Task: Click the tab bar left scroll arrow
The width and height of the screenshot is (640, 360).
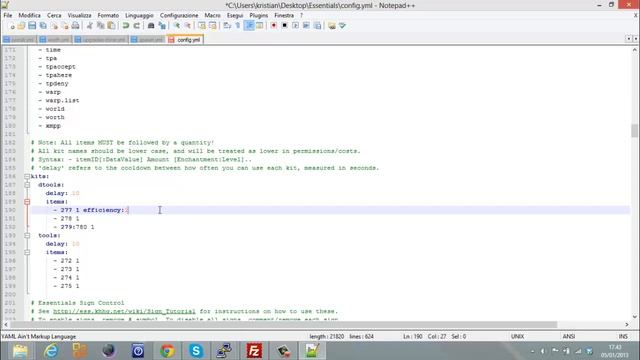Action: [x=629, y=39]
